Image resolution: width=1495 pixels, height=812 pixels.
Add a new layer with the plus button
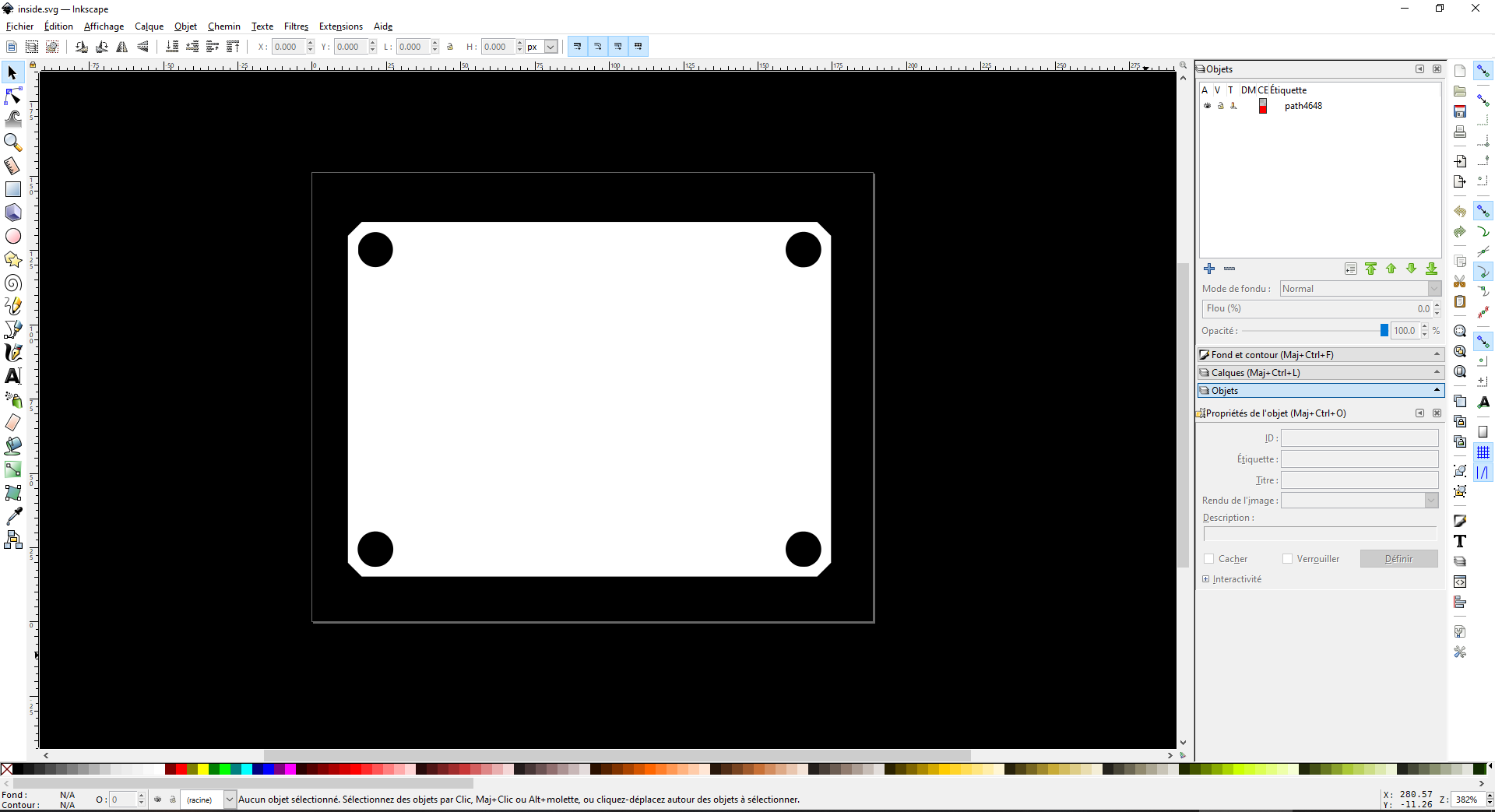pyautogui.click(x=1209, y=269)
